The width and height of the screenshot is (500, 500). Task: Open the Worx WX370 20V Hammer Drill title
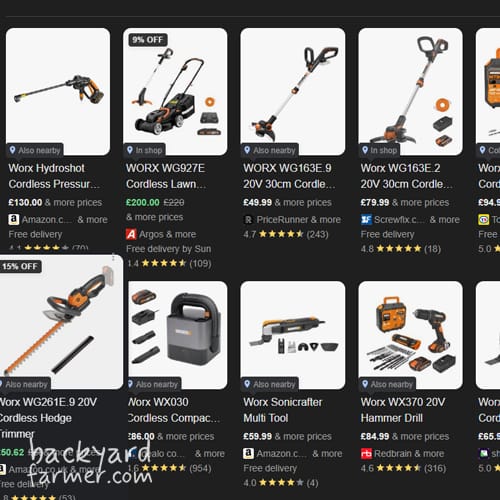point(403,410)
